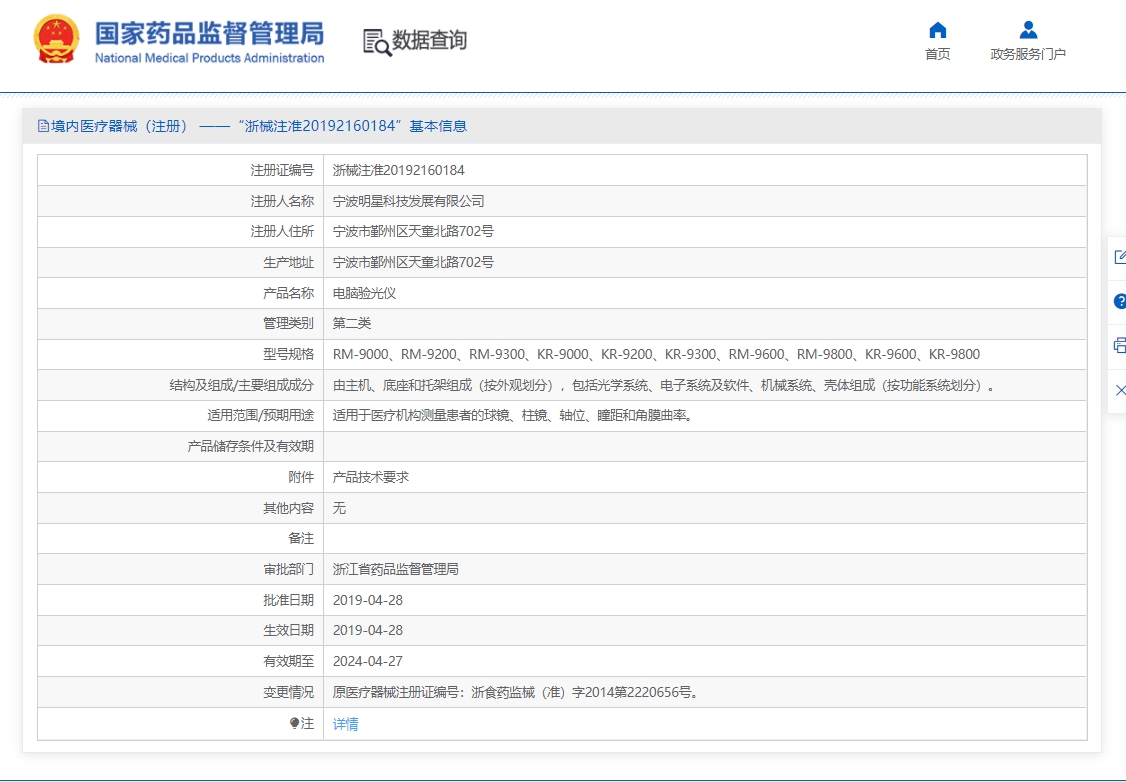
Task: Click 第二类 management category value
Action: (352, 323)
